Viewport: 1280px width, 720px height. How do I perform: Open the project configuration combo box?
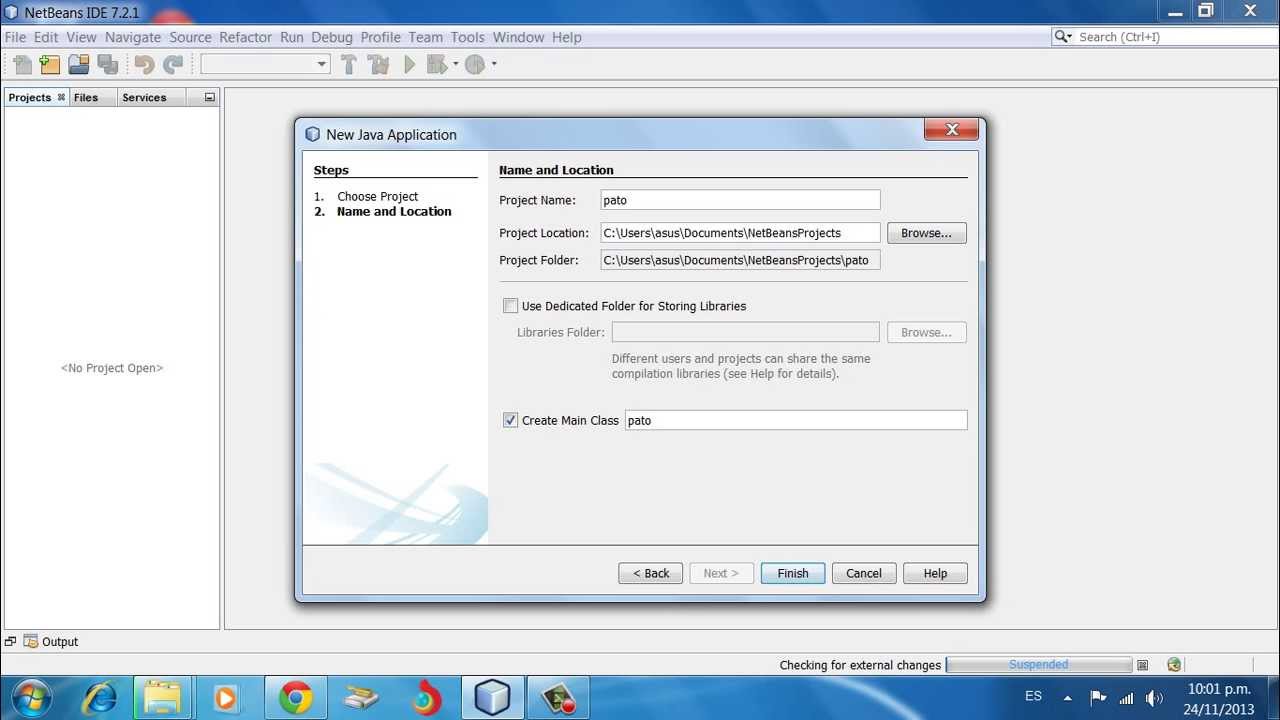(265, 64)
